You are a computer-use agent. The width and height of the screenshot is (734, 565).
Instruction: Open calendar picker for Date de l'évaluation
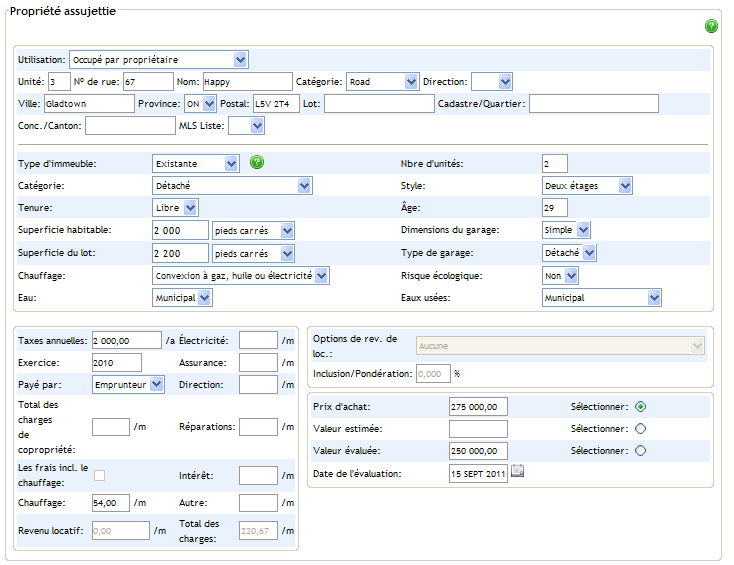pyautogui.click(x=517, y=470)
